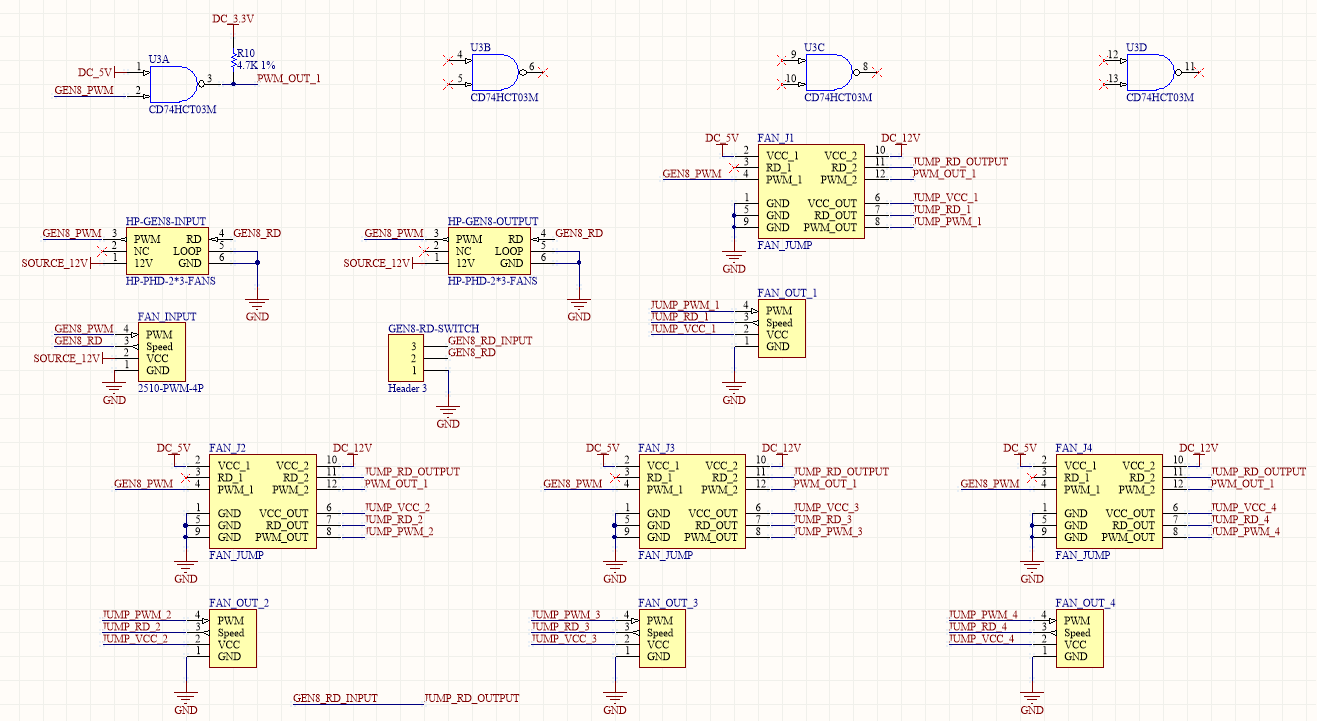Click the JUMP_VCC_3 label at FAN_OUT_3
The image size is (1317, 721).
(x=565, y=638)
